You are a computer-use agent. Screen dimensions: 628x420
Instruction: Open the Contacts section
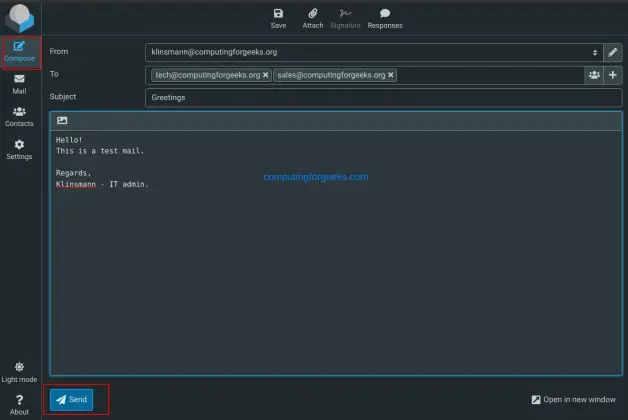click(19, 116)
